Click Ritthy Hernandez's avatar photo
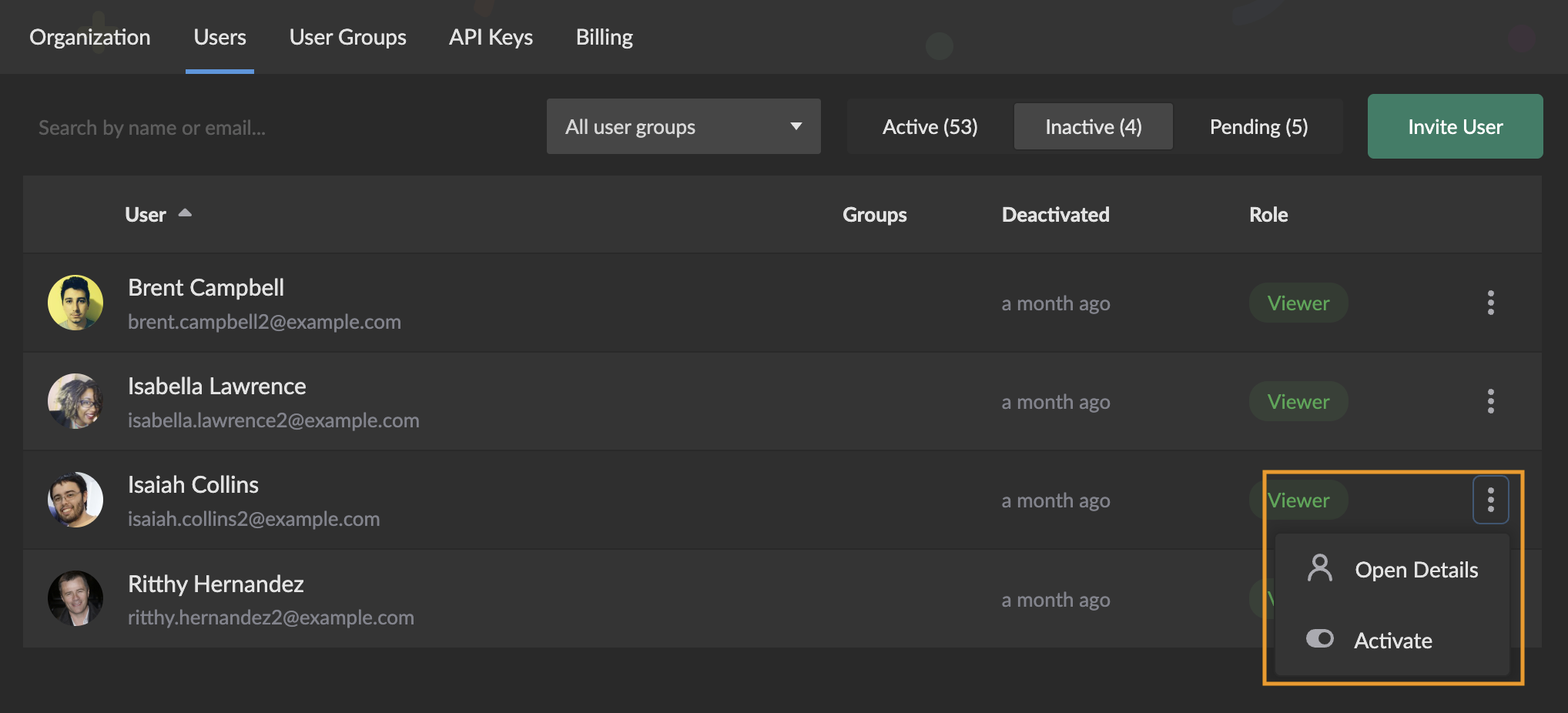This screenshot has height=713, width=1568. click(75, 598)
